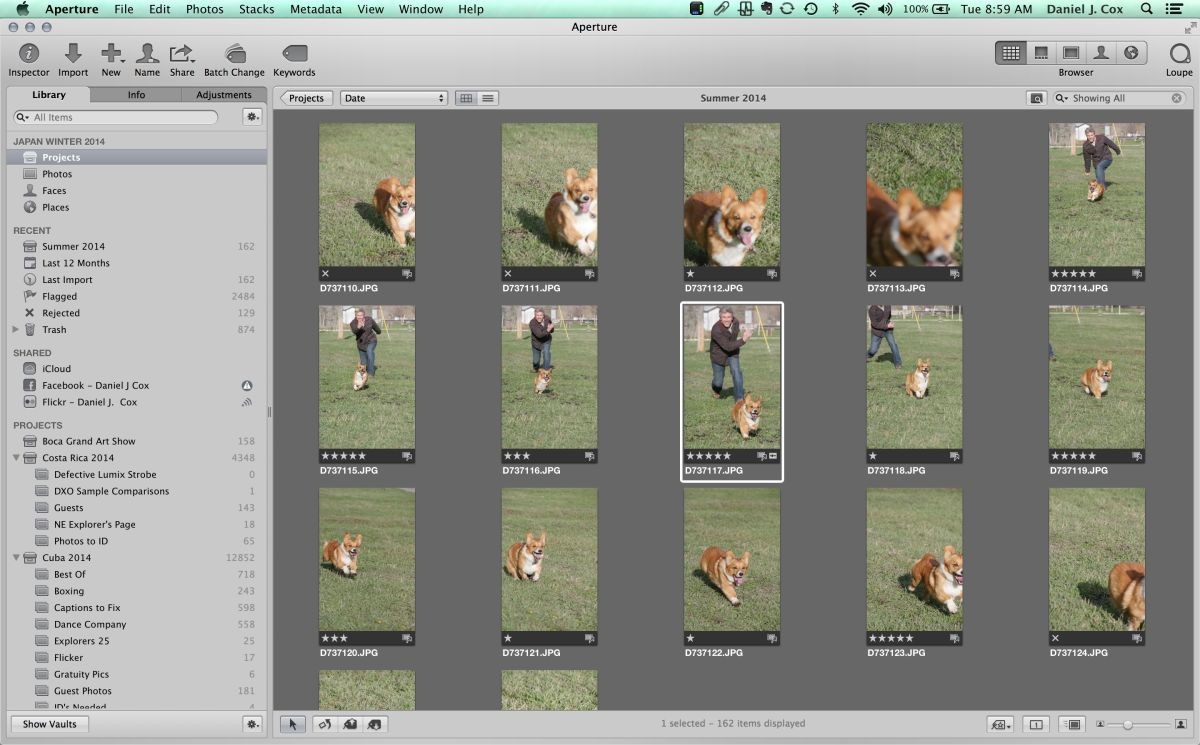Image resolution: width=1200 pixels, height=745 pixels.
Task: Click the volume icon in menu bar
Action: tap(885, 9)
